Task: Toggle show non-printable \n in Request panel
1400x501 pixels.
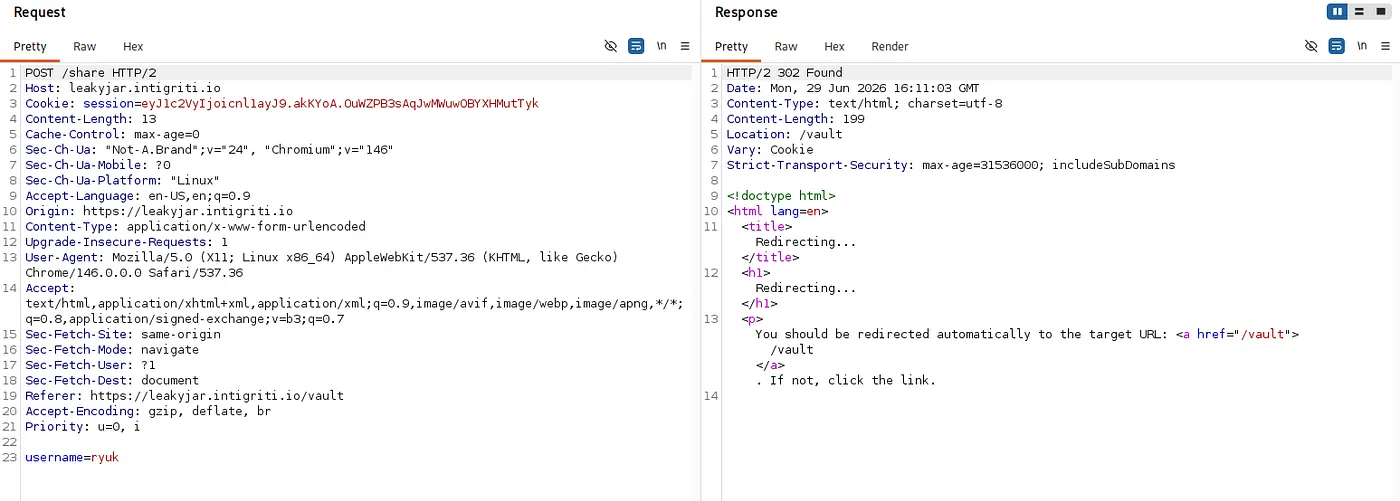Action: (x=661, y=46)
